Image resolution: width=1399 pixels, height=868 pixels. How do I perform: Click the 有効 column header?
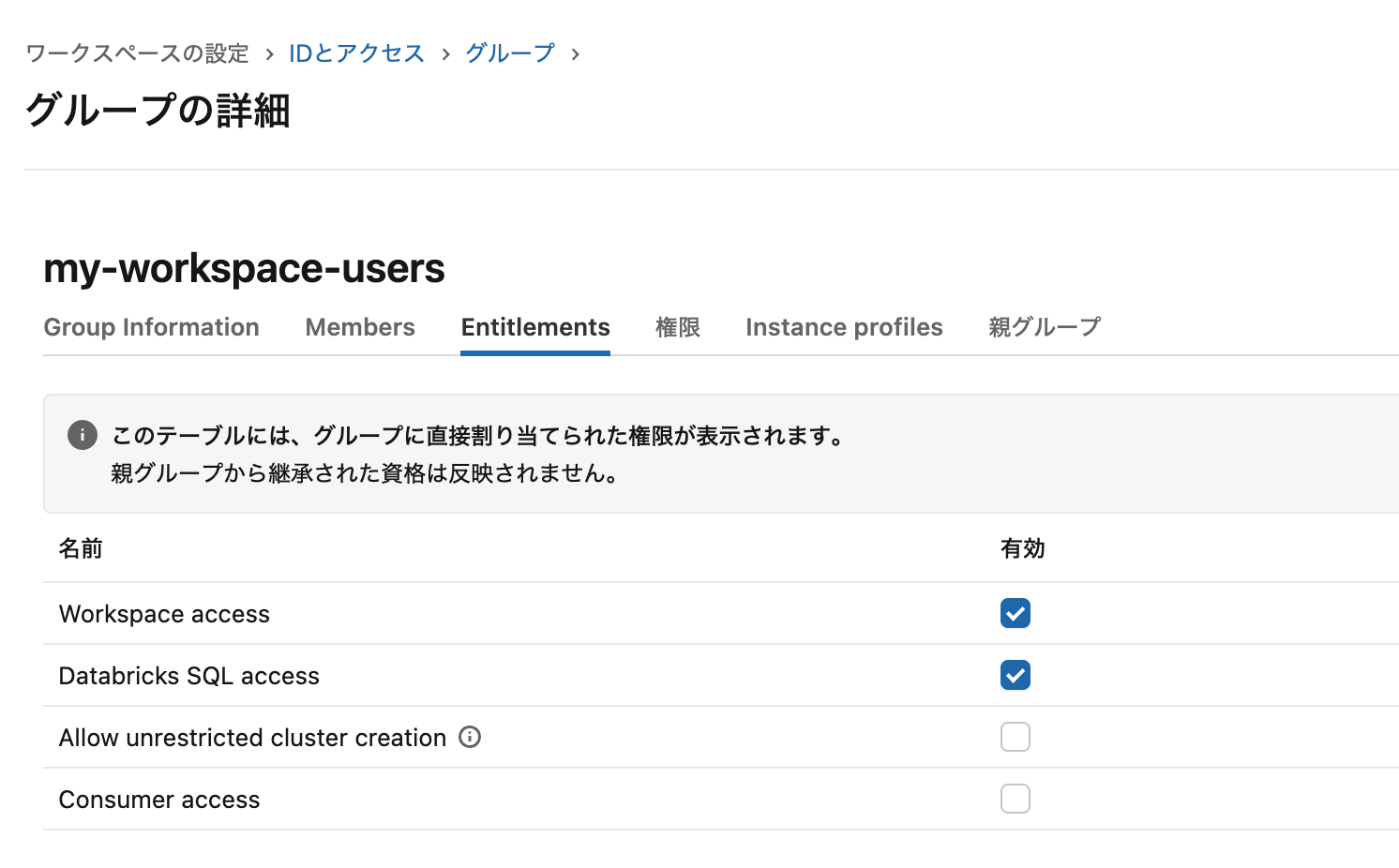1023,549
